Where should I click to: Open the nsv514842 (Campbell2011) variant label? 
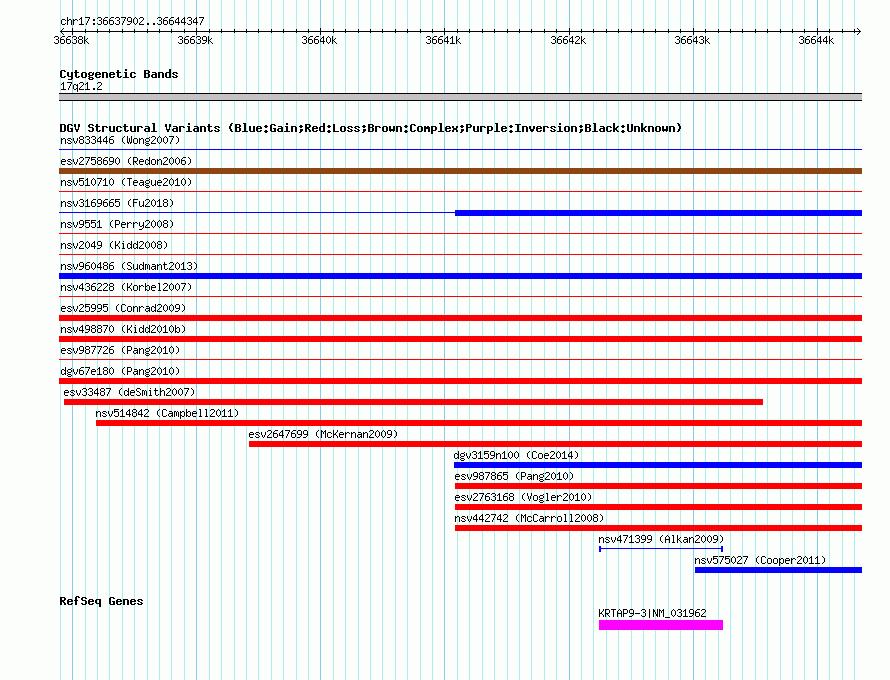pyautogui.click(x=167, y=413)
